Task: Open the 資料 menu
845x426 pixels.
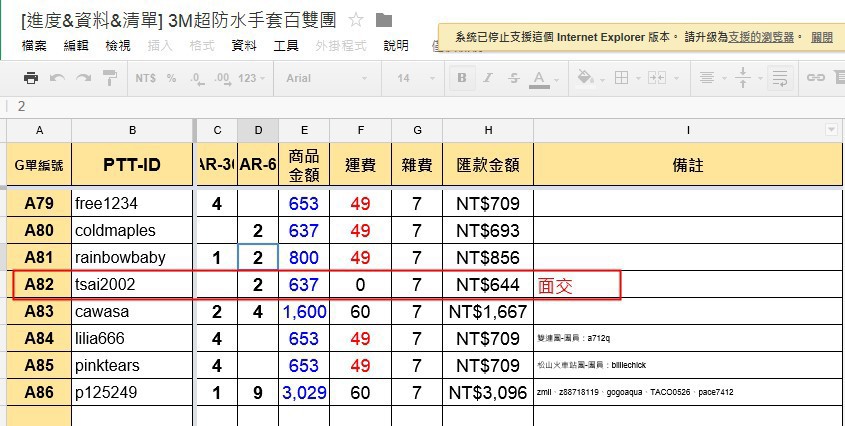Action: 244,46
